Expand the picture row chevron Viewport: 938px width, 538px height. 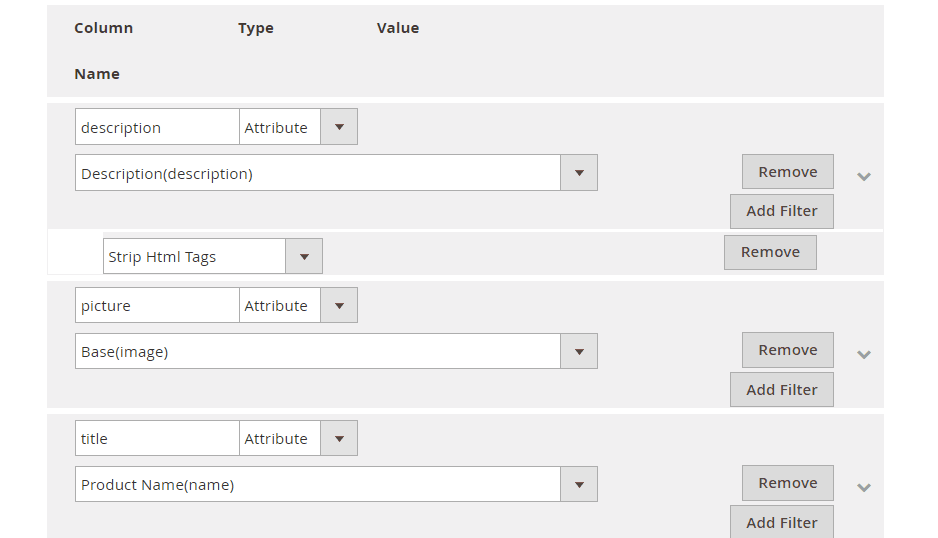point(863,354)
